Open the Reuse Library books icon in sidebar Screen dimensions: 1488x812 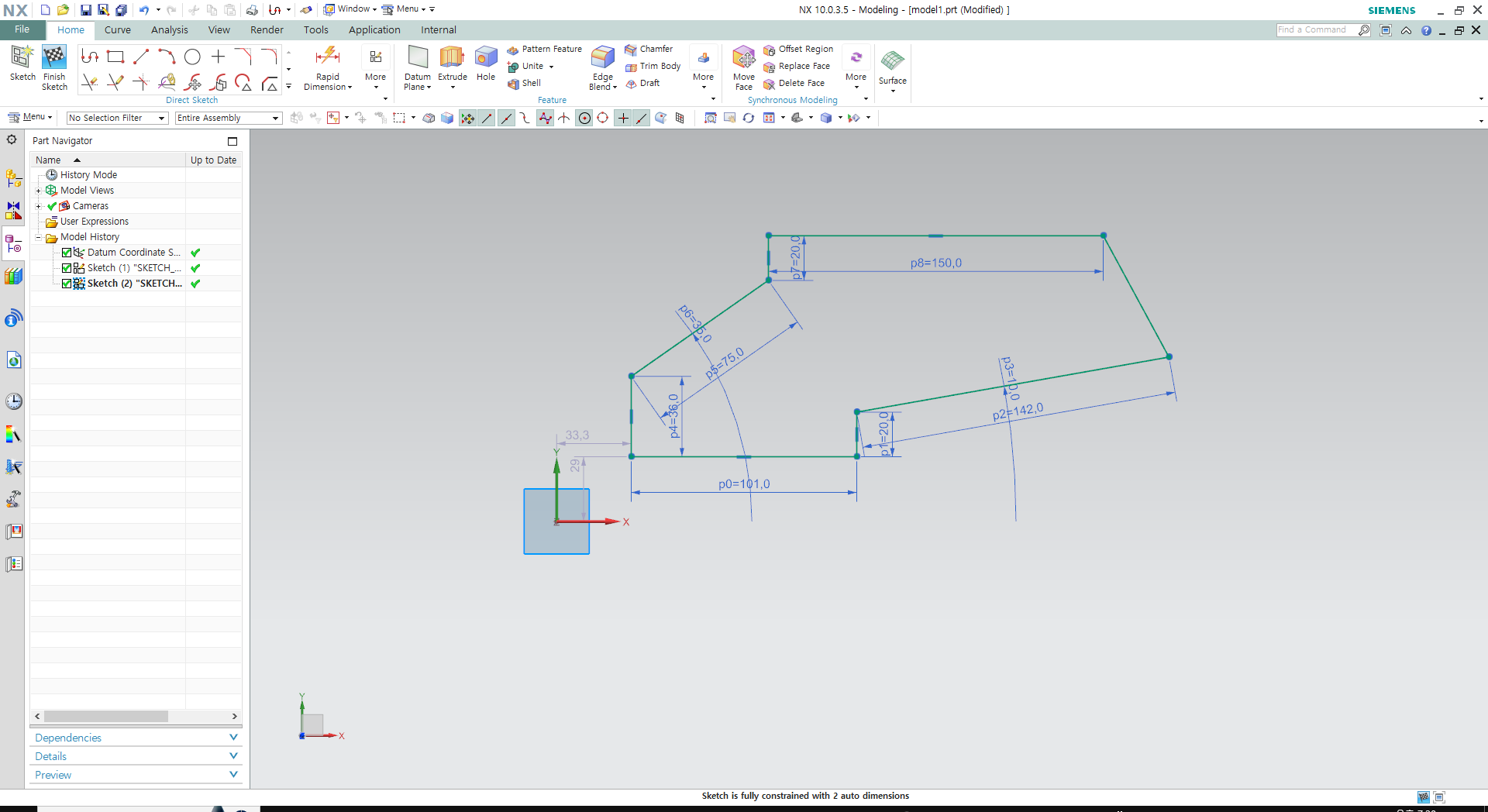pos(13,277)
